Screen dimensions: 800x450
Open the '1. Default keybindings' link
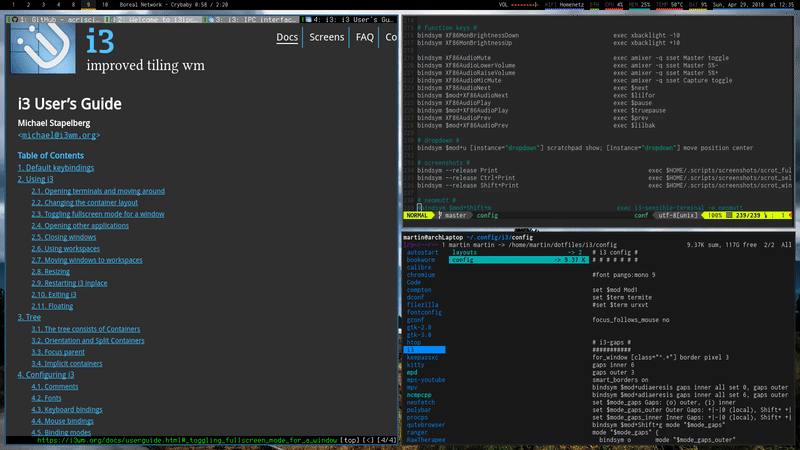click(x=56, y=168)
